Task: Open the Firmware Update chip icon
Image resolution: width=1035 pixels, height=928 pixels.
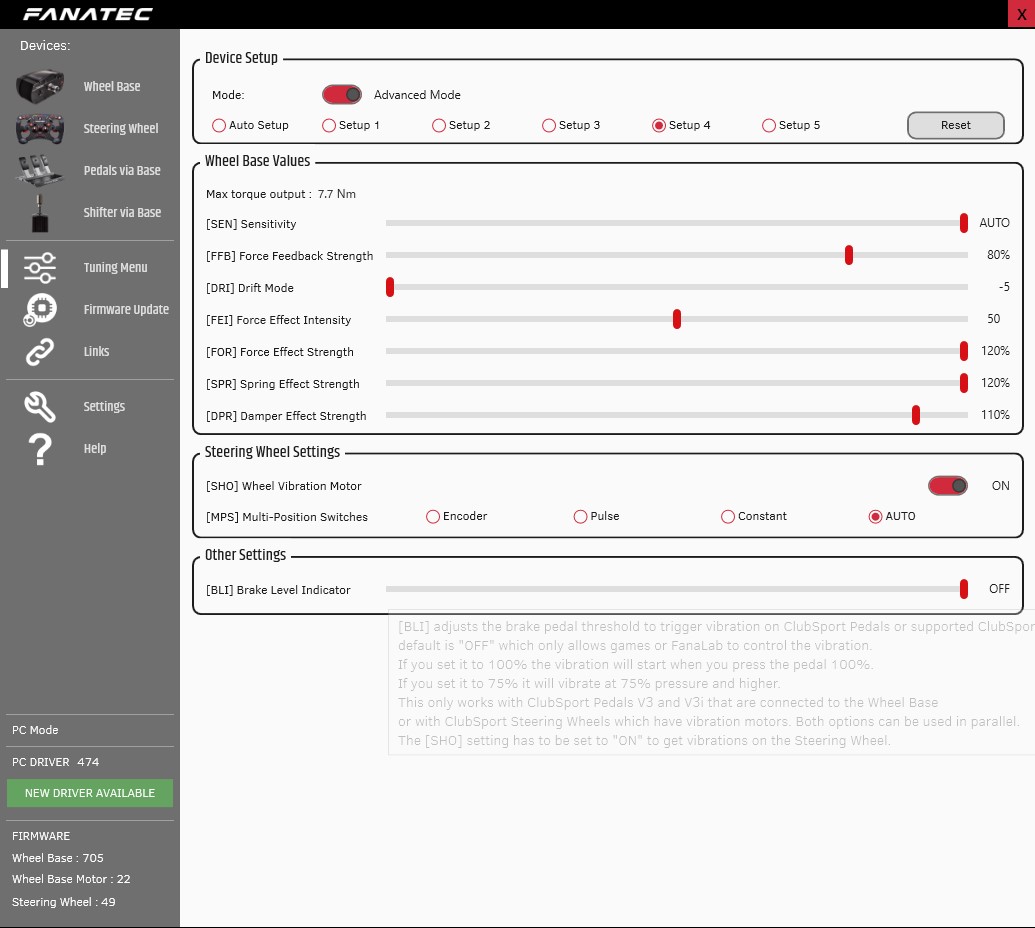Action: click(x=40, y=310)
